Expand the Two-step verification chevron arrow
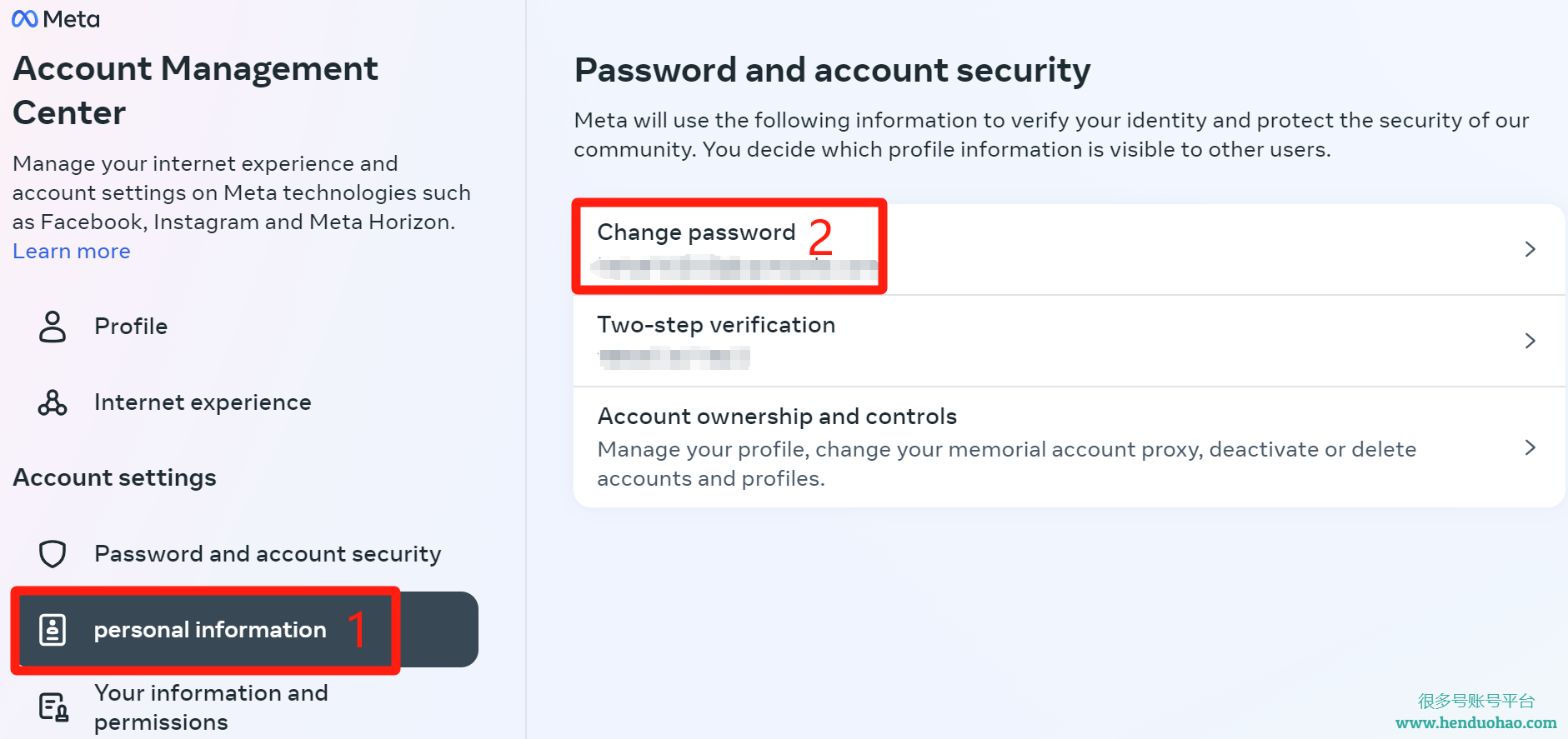 click(1530, 341)
